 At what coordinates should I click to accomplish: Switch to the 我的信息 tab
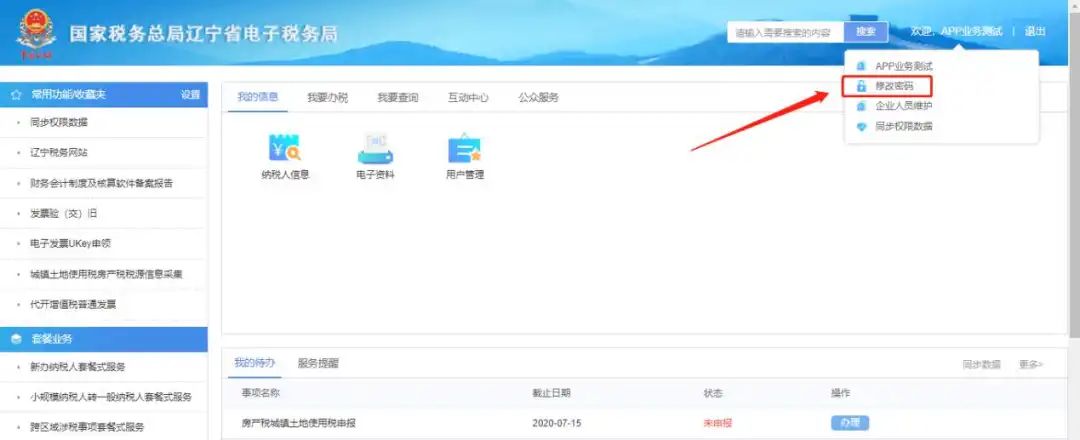[258, 97]
